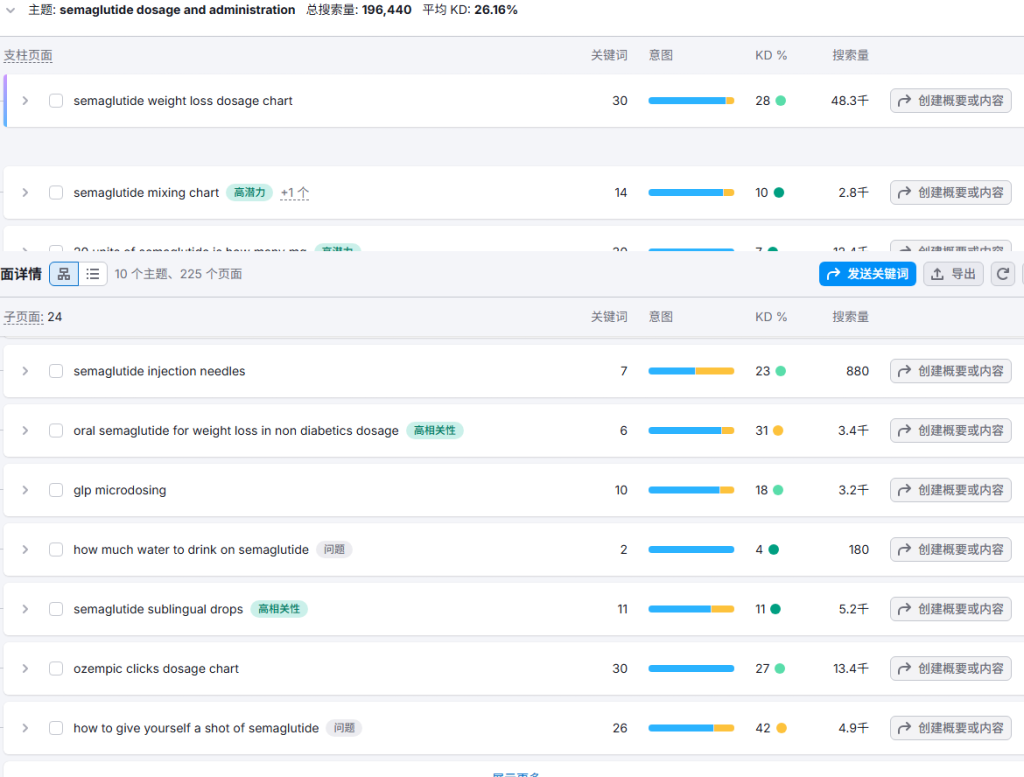Click KD dot for oral semaglutide row
Screen dimensions: 1024x777
tap(778, 430)
